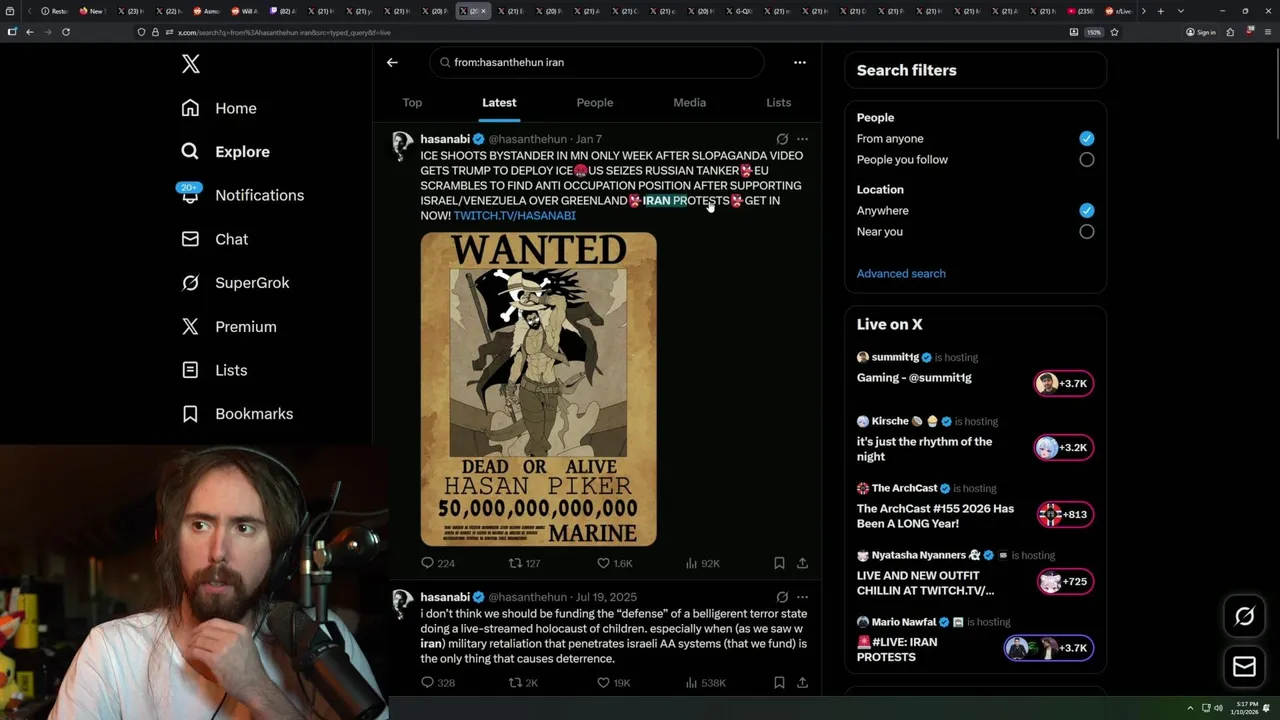Screen dimensions: 1280x720
Task: Open the browser hamburger menu
Action: coord(1269,32)
